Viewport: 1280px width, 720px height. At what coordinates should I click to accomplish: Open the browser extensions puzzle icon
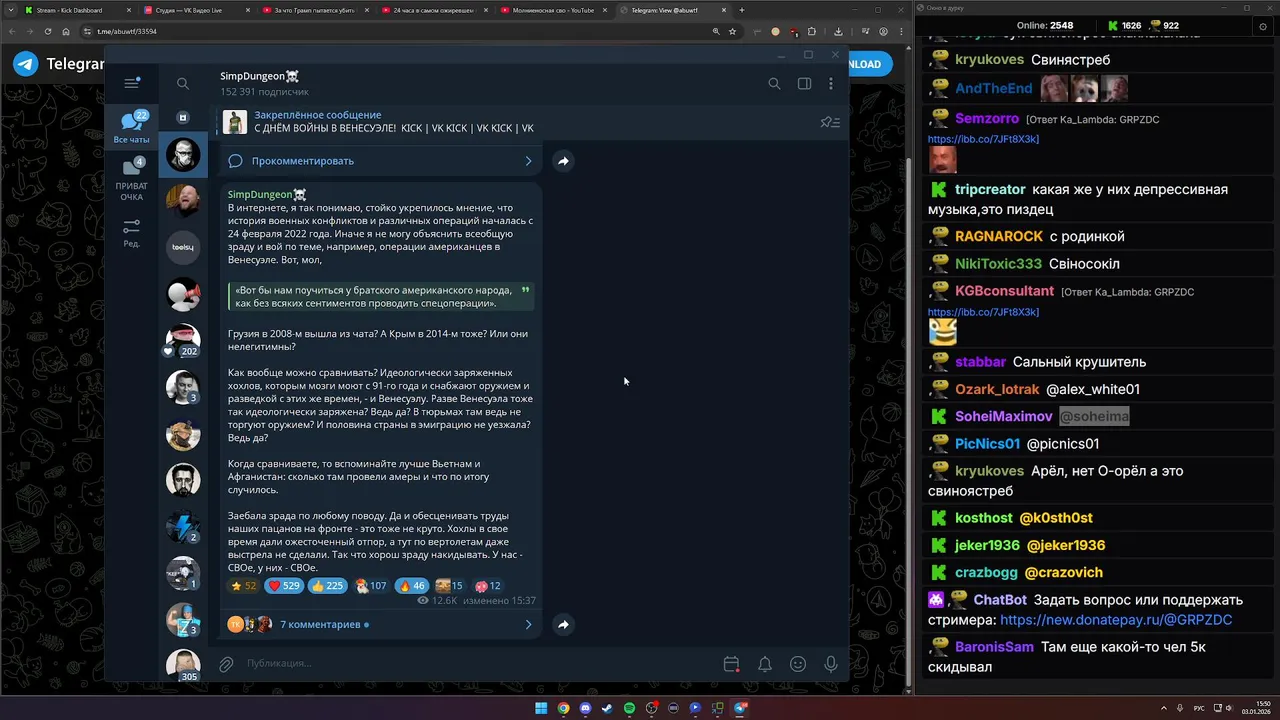point(812,31)
